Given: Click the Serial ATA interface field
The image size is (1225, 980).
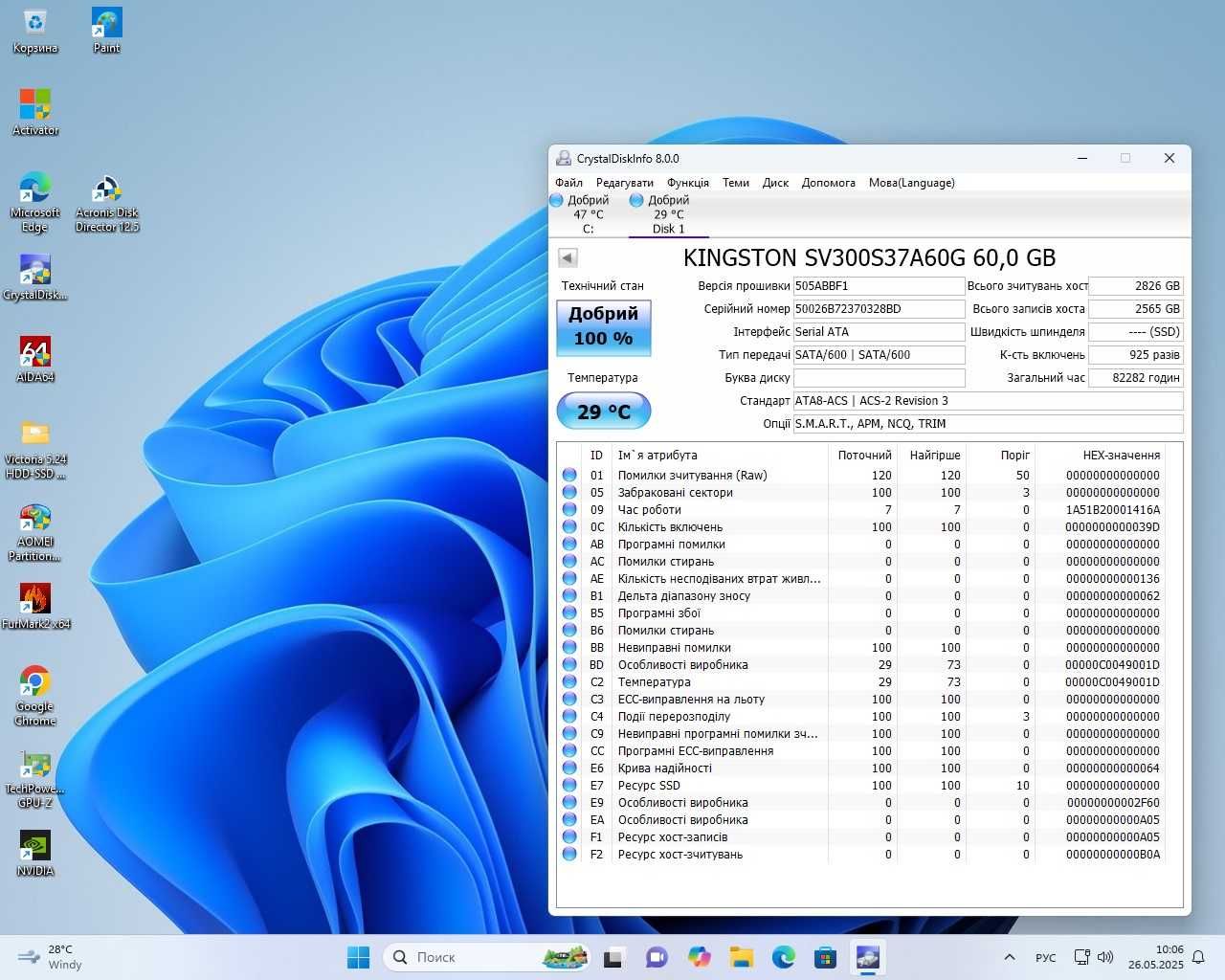Looking at the screenshot, I should [879, 332].
